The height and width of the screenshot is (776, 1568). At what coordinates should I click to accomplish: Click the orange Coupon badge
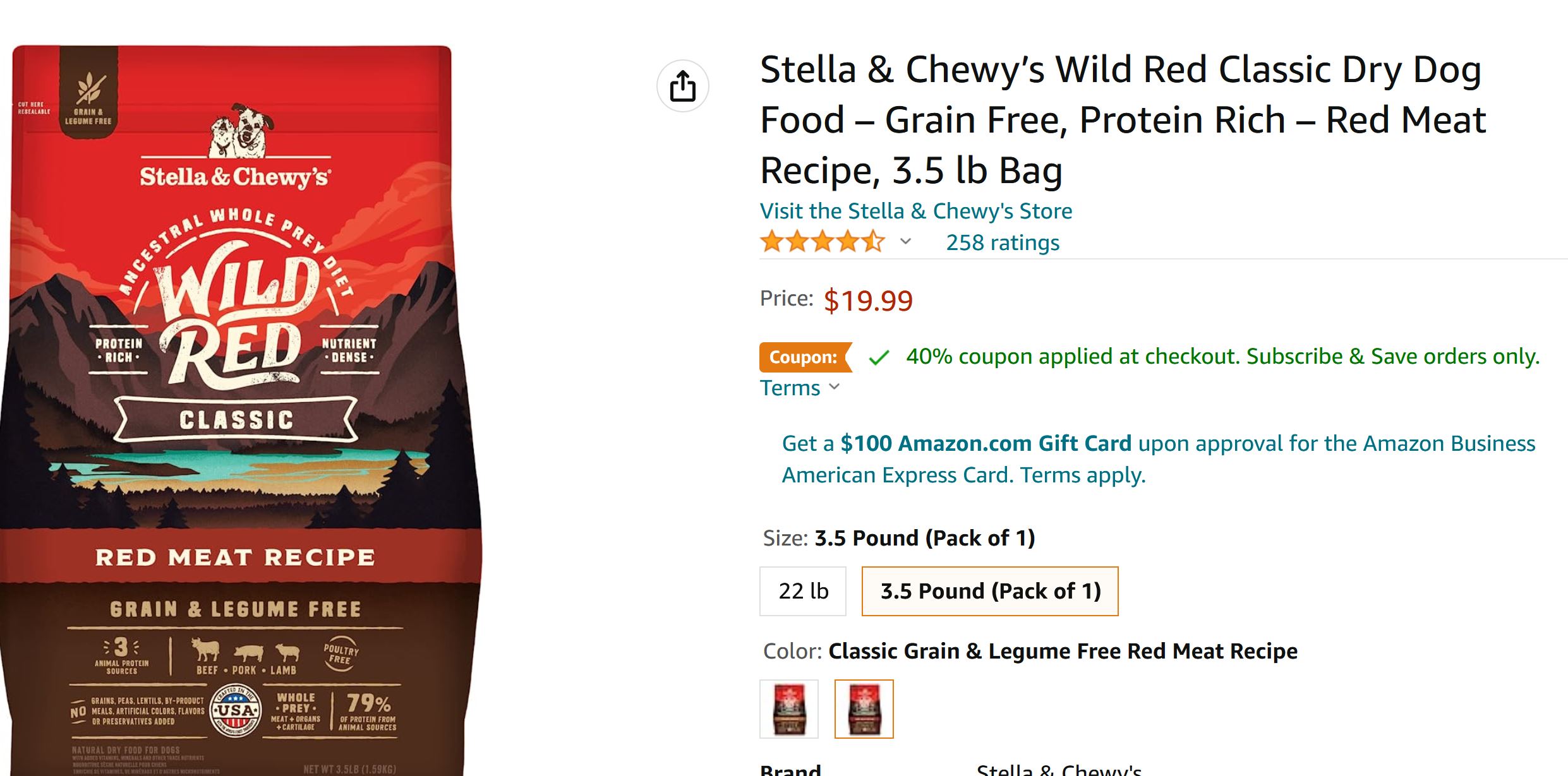(804, 357)
